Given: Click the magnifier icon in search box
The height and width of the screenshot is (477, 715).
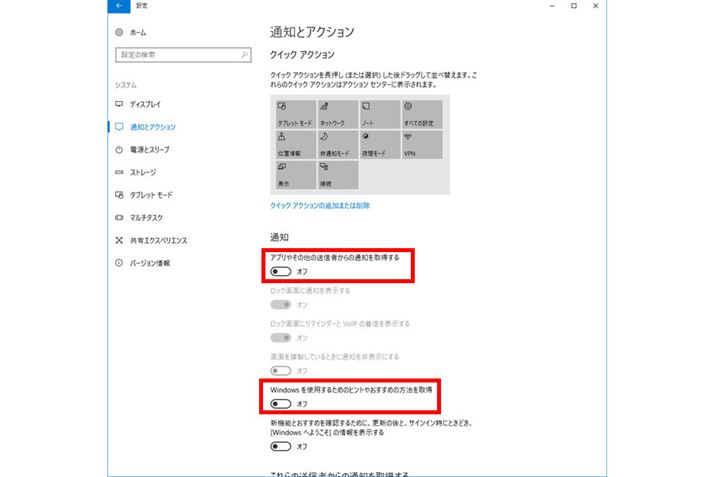Looking at the screenshot, I should tap(244, 55).
